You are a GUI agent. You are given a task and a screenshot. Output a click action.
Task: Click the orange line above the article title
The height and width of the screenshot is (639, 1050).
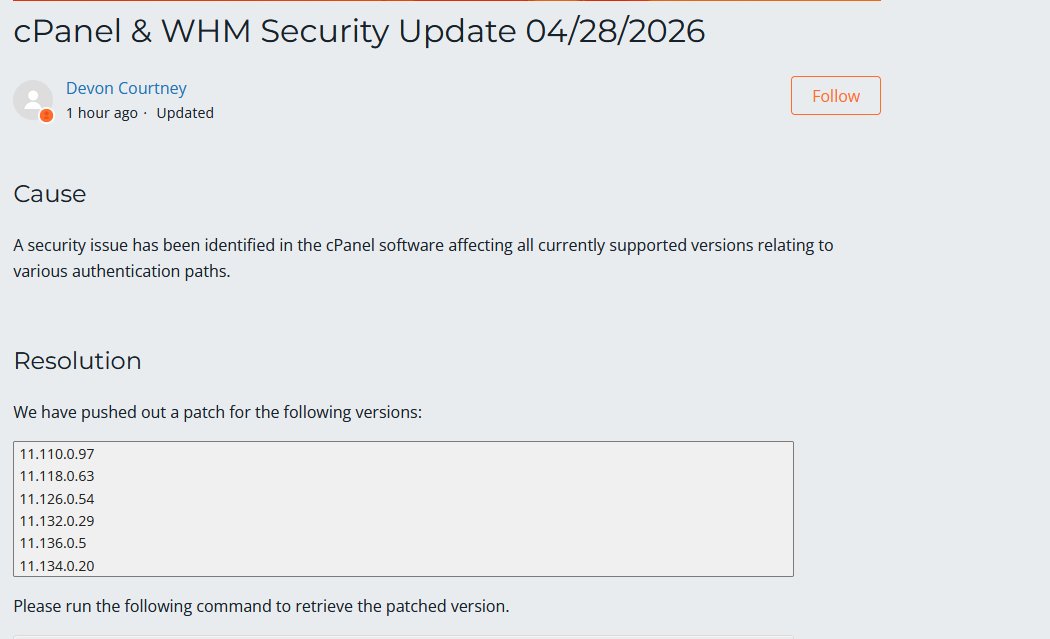coord(447,1)
